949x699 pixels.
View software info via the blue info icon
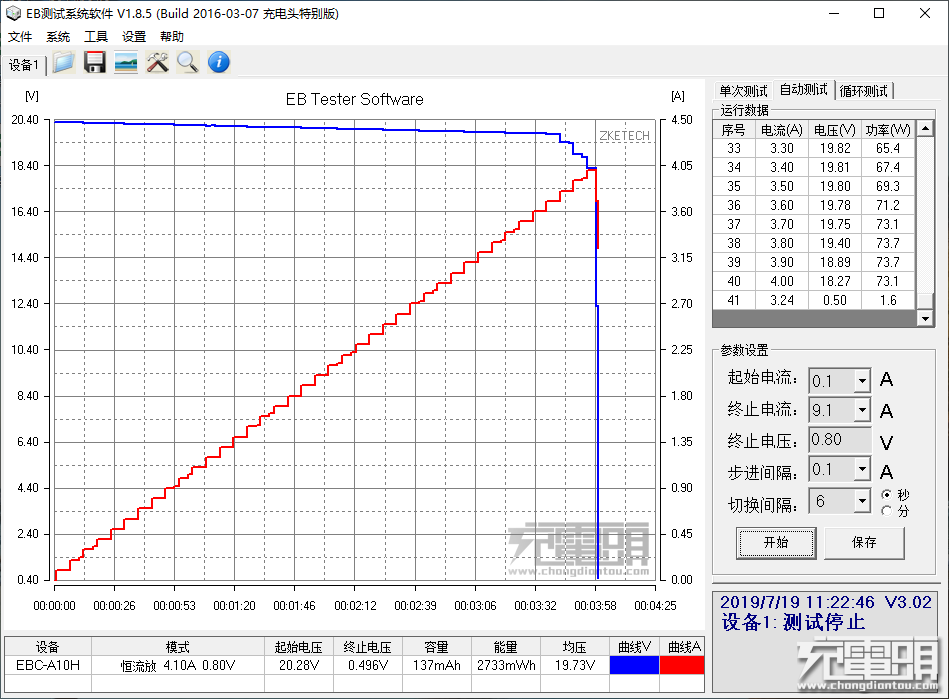(x=218, y=62)
